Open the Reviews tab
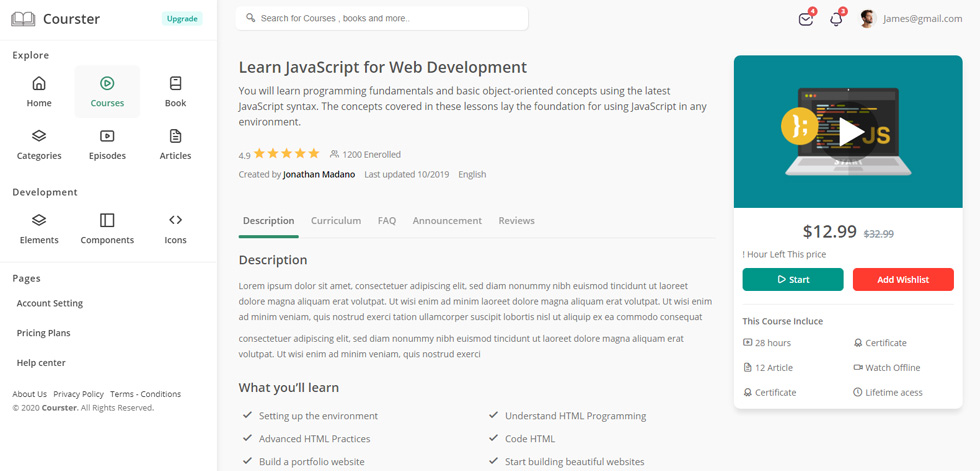 tap(516, 221)
